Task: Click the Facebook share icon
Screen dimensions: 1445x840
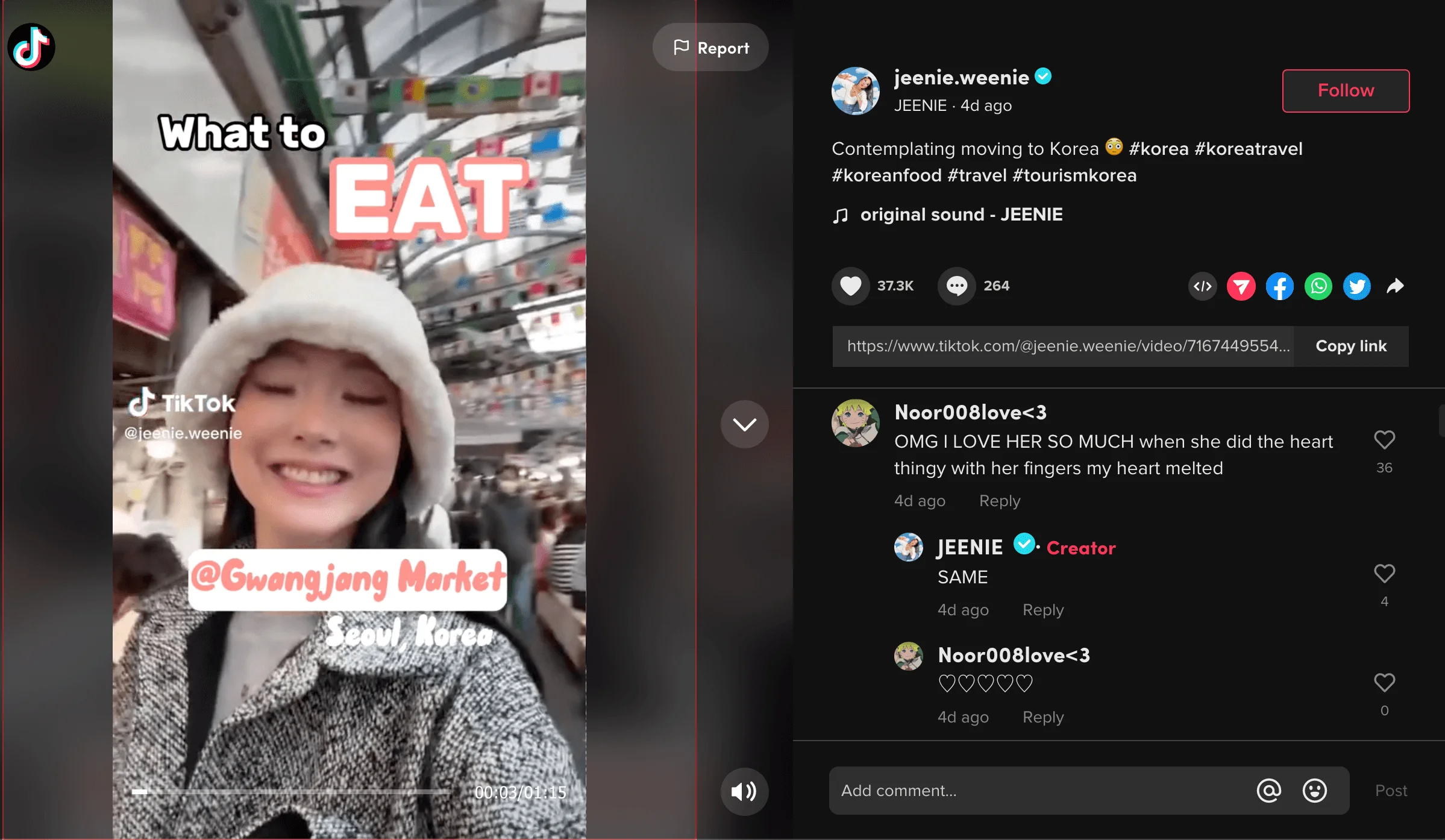Action: (x=1281, y=286)
